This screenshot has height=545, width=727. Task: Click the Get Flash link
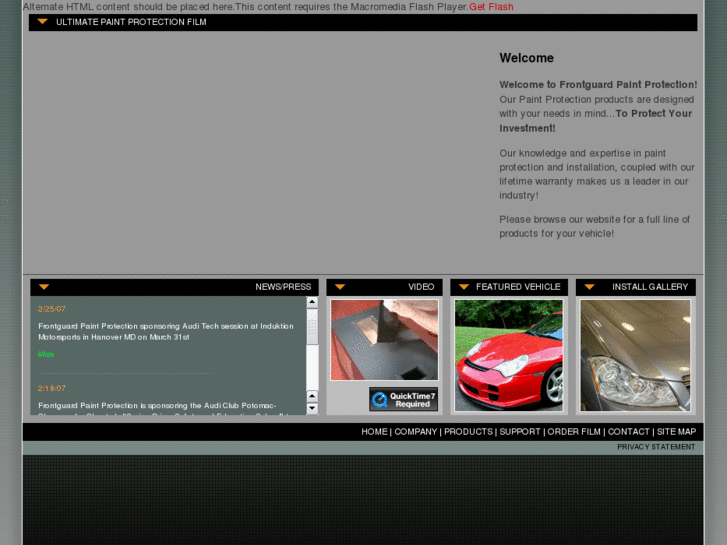pos(491,7)
